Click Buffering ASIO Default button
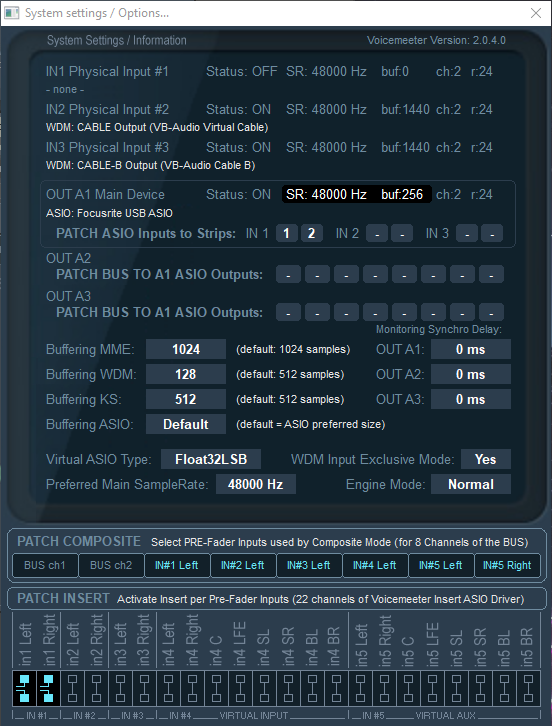 186,424
